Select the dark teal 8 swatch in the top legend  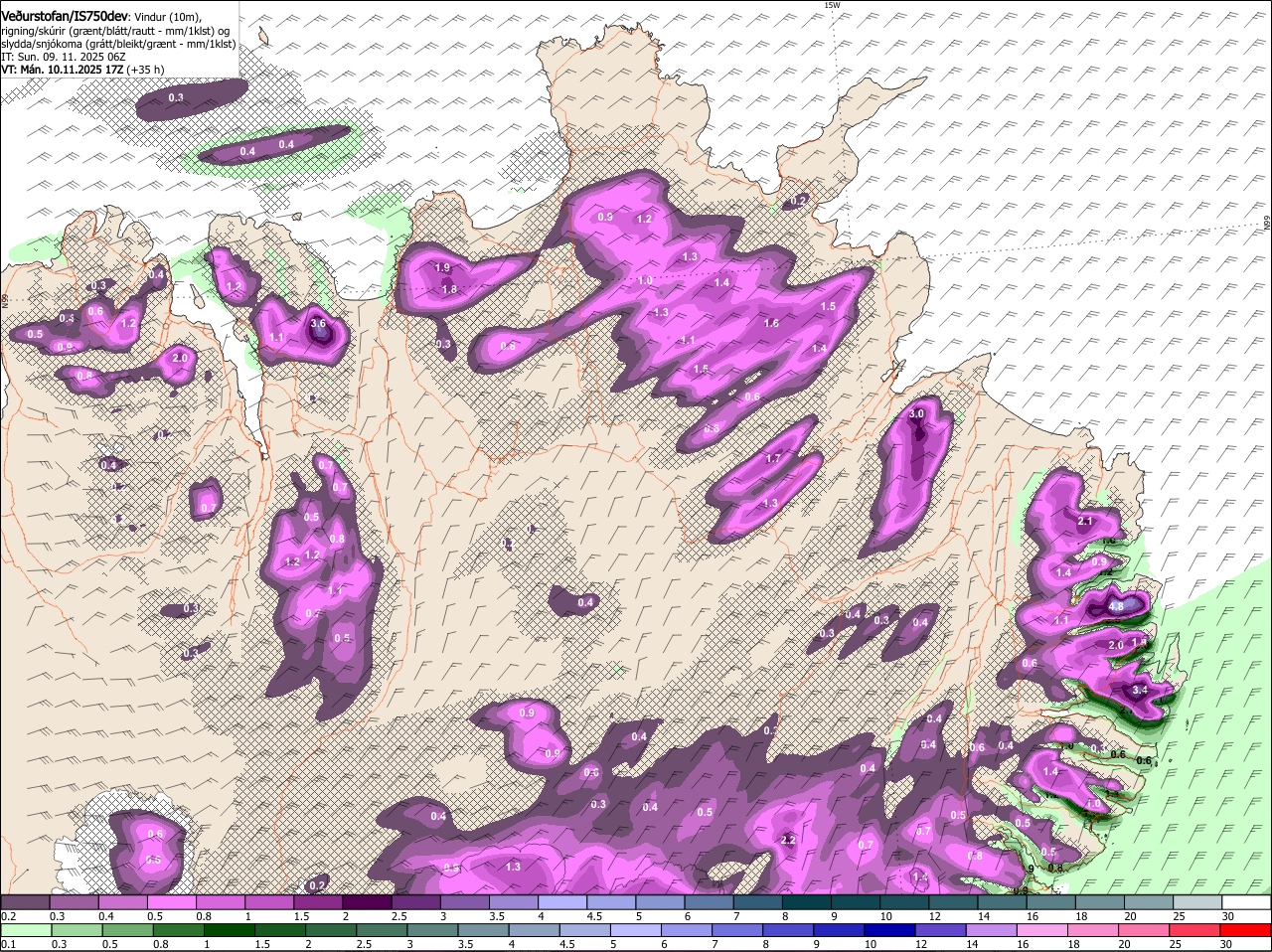point(806,902)
